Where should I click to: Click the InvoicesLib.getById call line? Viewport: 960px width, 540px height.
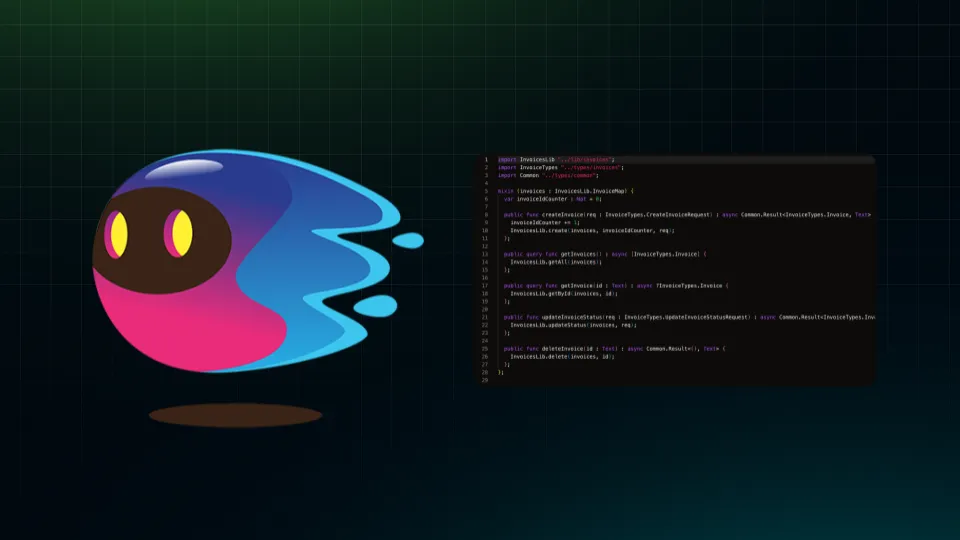pos(564,294)
